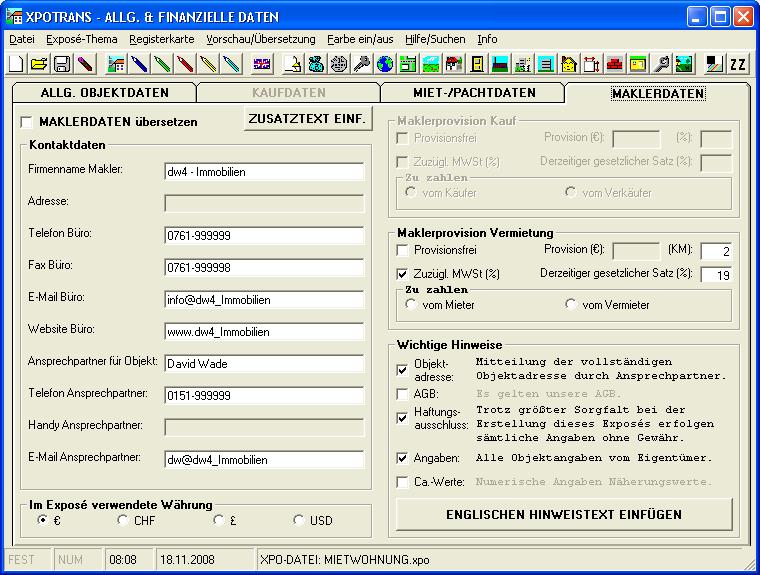Open the Vorschau/Übersetzung menu
Image resolution: width=760 pixels, height=575 pixels.
click(x=260, y=39)
